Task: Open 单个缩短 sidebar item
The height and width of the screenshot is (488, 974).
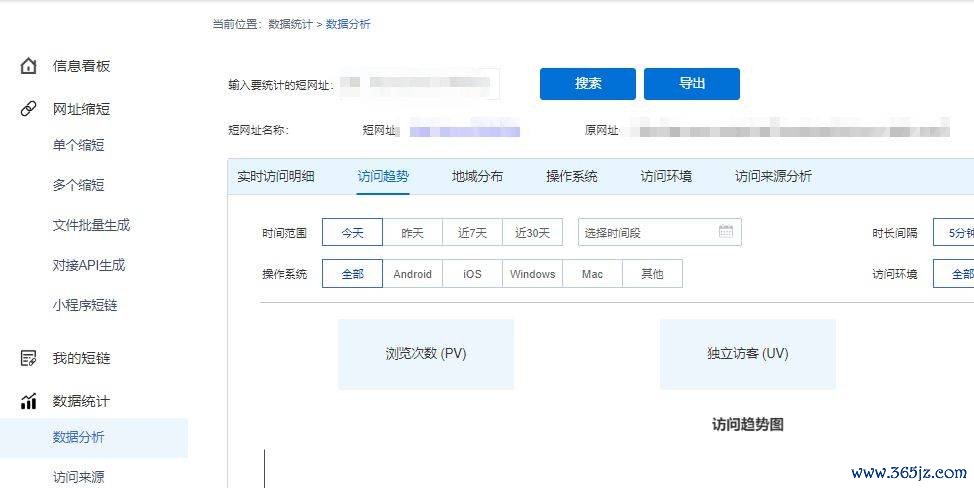Action: [78, 145]
